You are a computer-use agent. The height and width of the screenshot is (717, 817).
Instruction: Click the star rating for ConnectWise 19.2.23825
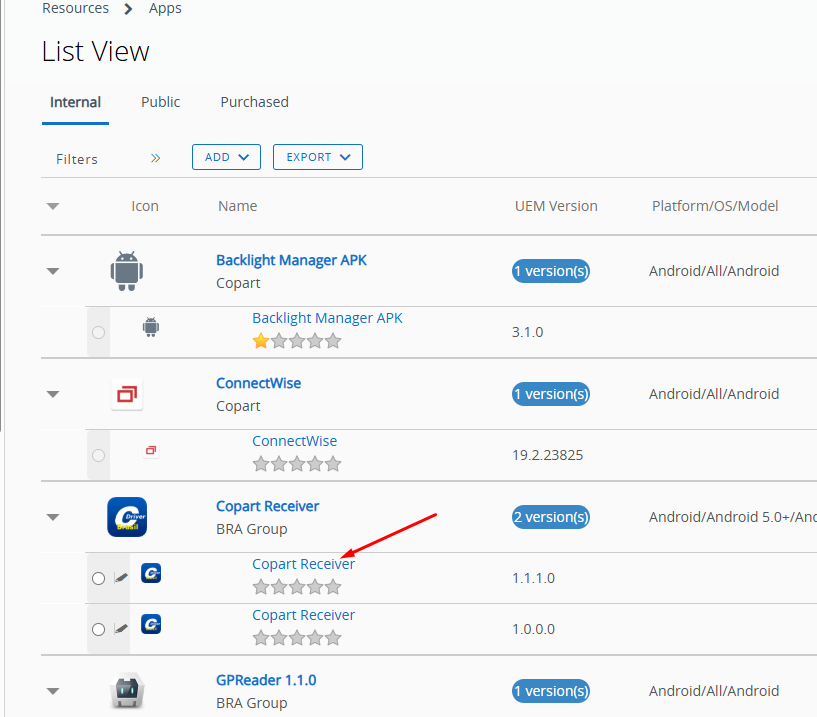[x=297, y=464]
